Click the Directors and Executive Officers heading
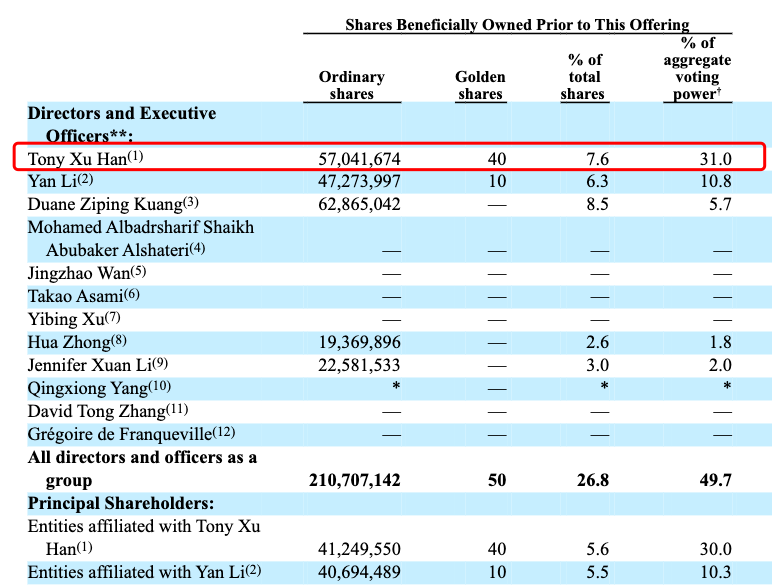Image resolution: width=772 pixels, height=586 pixels. (x=121, y=124)
